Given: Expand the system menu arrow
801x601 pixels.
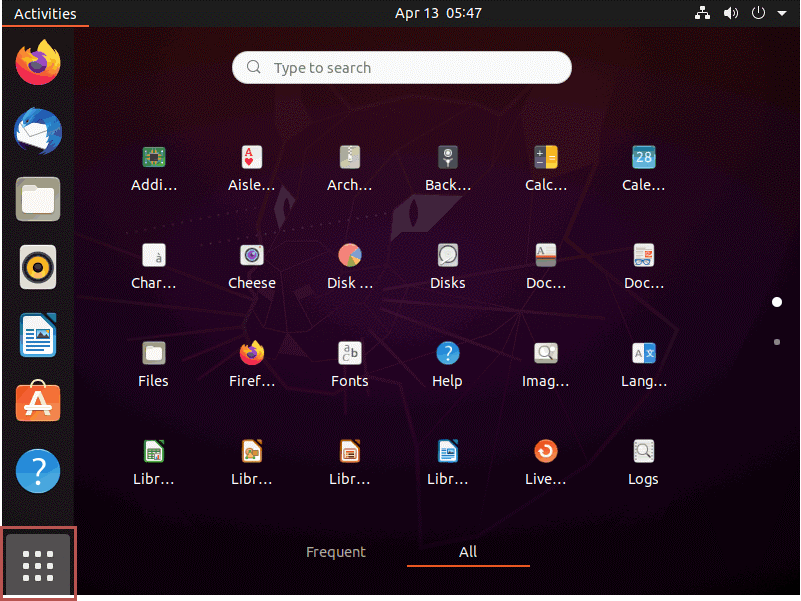Looking at the screenshot, I should (782, 14).
